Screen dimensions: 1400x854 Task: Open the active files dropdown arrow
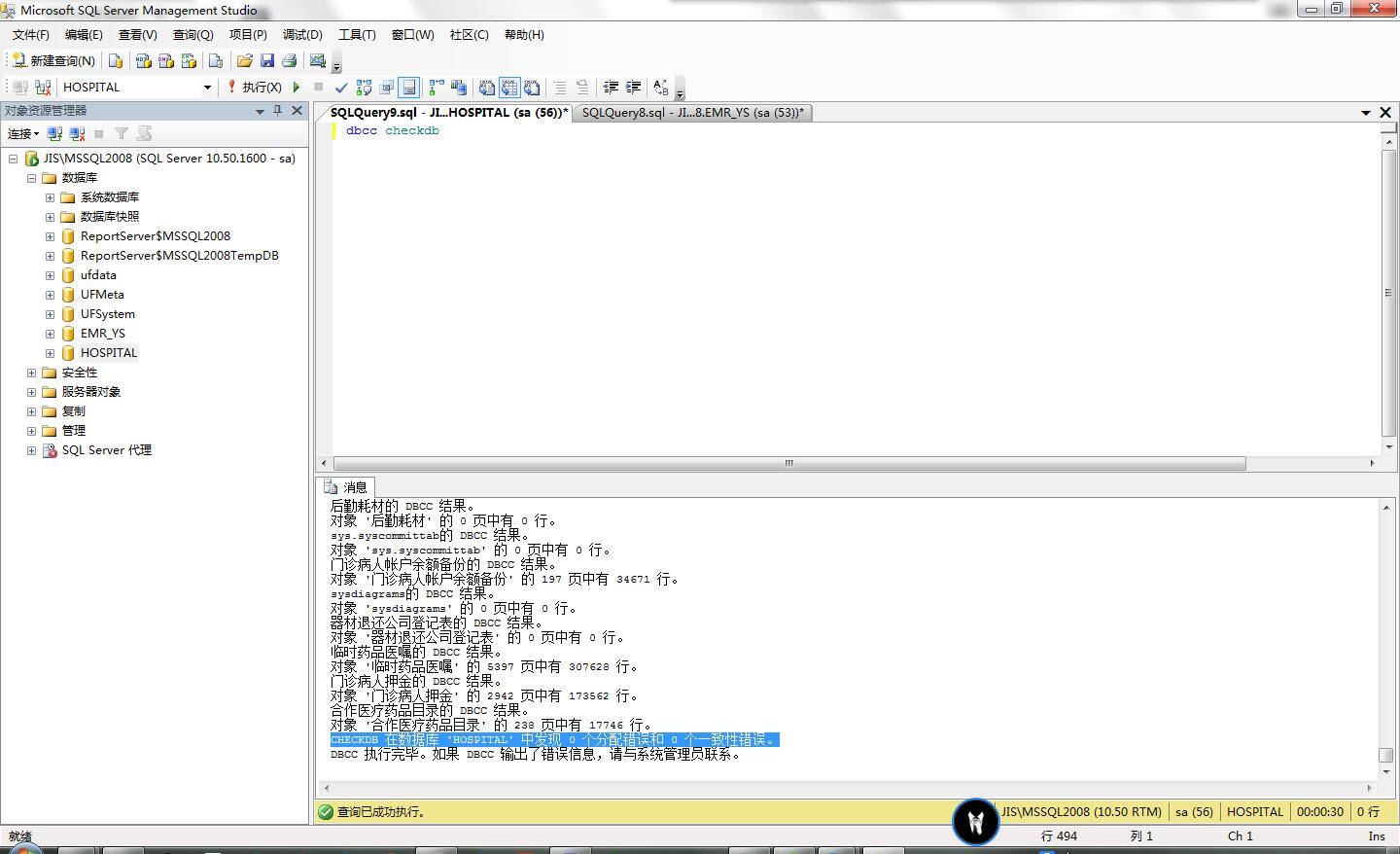click(1366, 113)
